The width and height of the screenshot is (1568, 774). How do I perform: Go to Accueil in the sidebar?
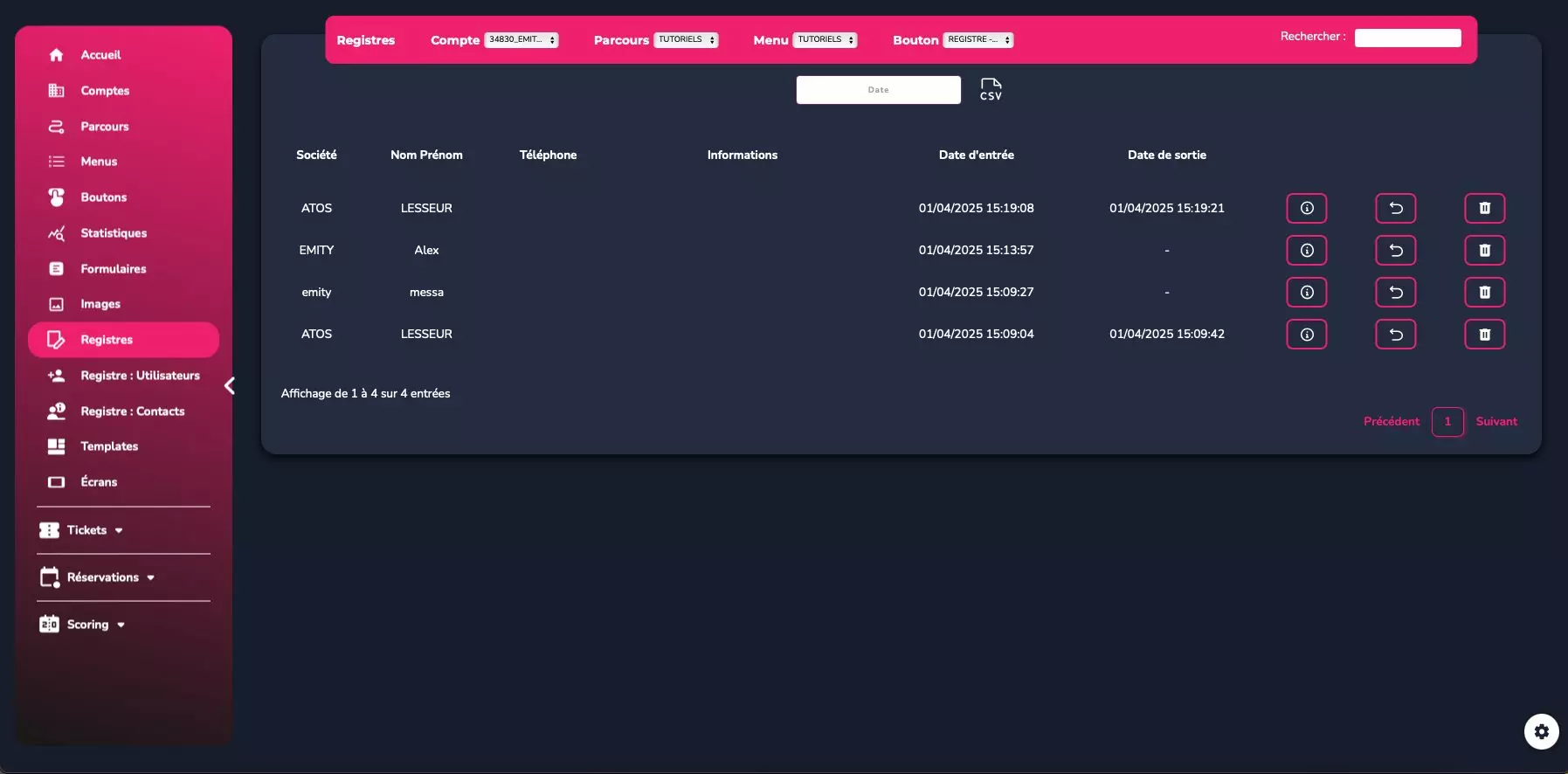(100, 54)
